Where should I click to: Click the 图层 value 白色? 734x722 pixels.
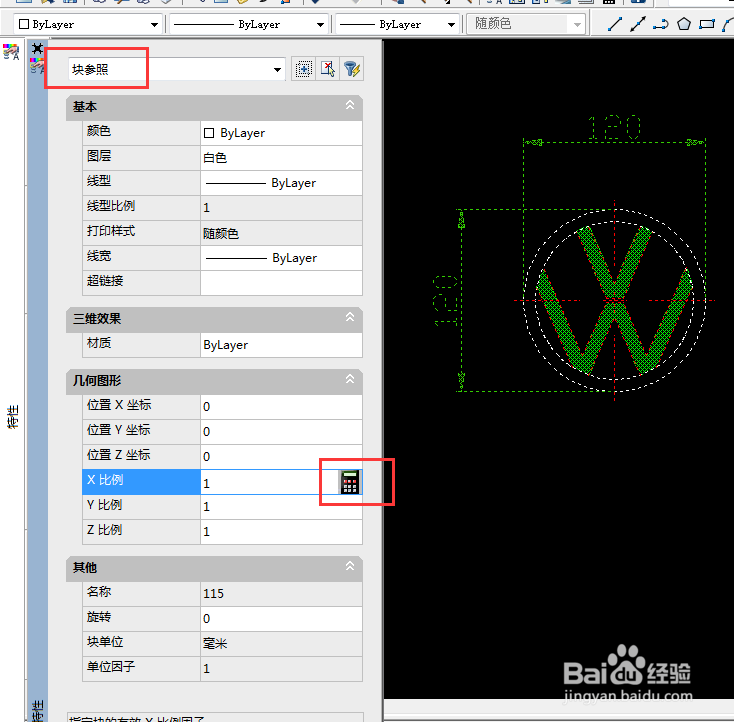pyautogui.click(x=281, y=158)
